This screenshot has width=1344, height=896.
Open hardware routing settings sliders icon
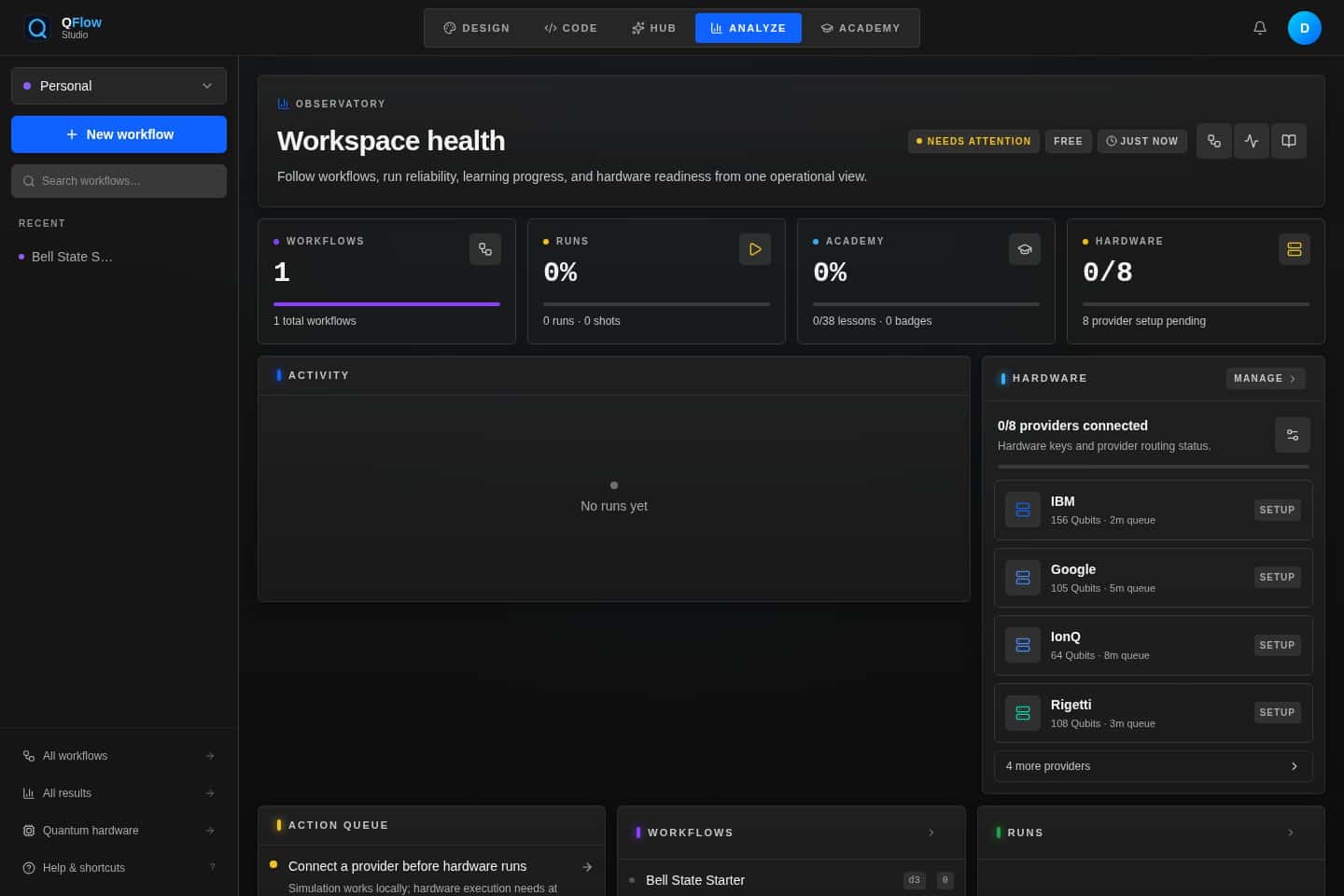pyautogui.click(x=1293, y=435)
